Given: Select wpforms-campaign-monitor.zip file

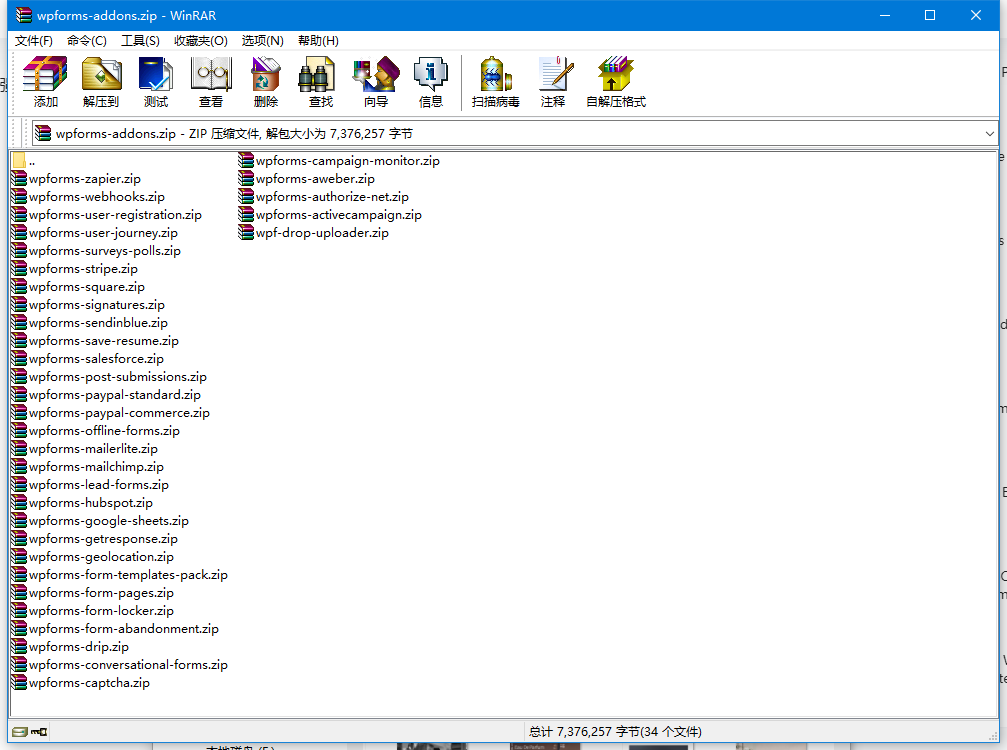Looking at the screenshot, I should [339, 161].
